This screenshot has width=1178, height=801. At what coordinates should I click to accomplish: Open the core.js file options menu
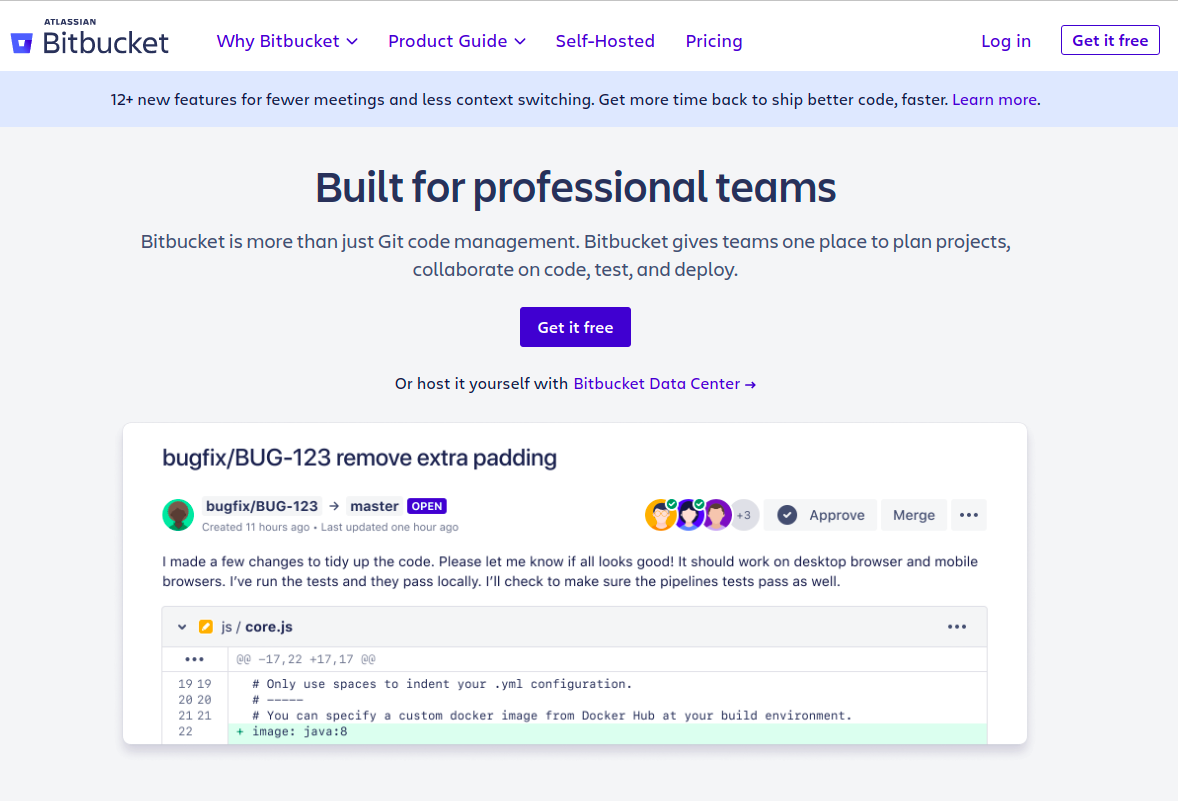tap(957, 627)
